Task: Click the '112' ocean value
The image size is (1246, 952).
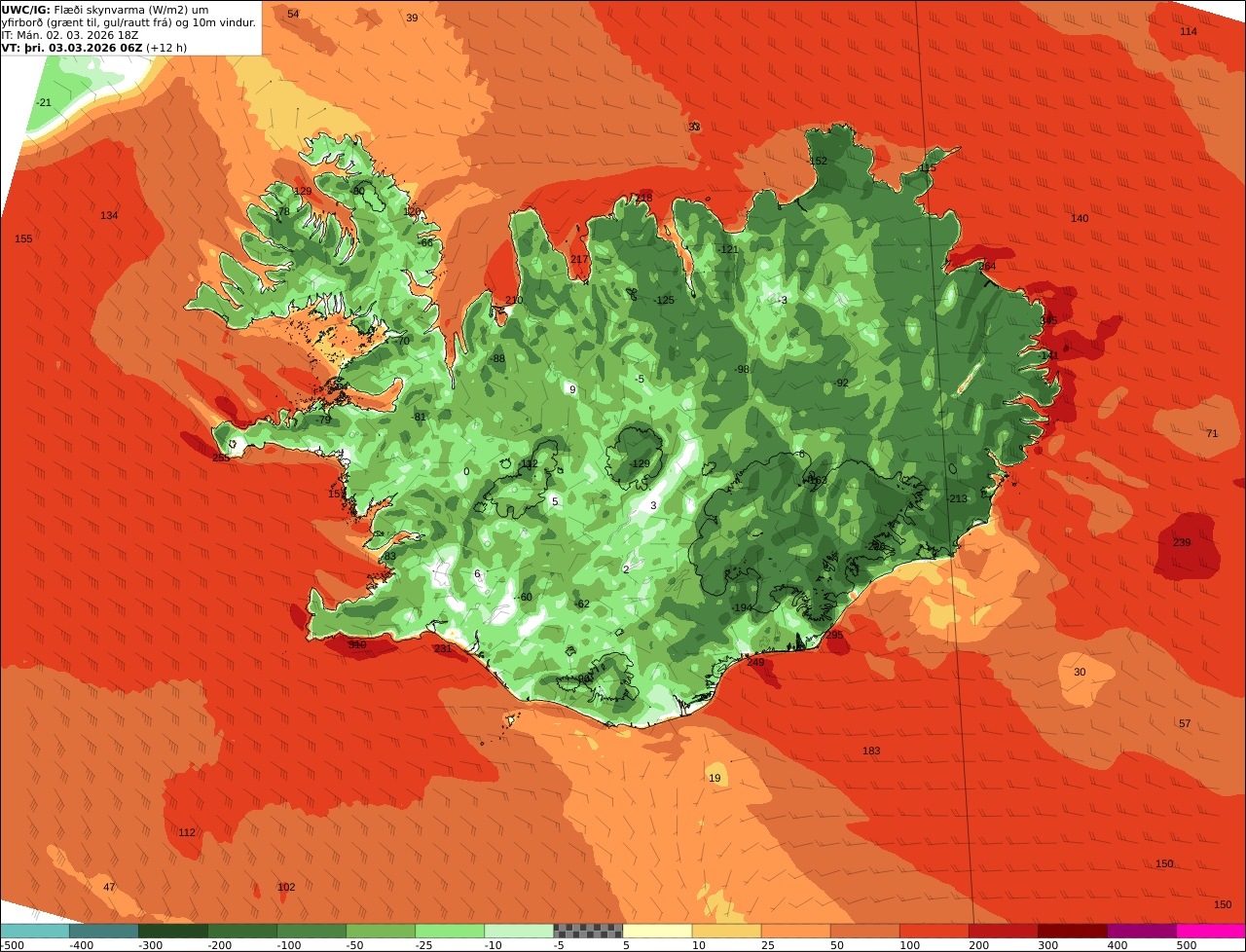Action: tap(187, 832)
